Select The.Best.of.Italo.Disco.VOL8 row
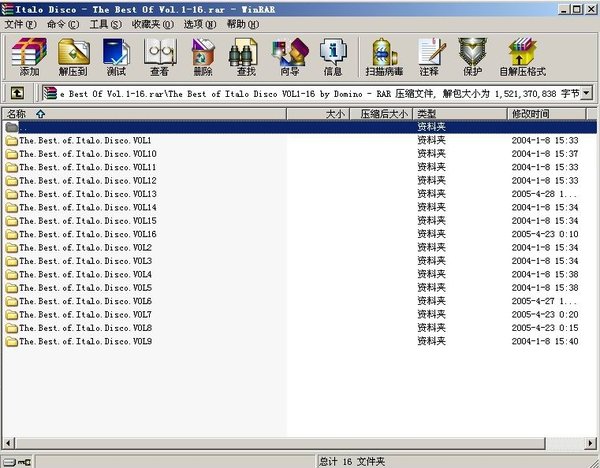600x468 pixels. coord(300,328)
